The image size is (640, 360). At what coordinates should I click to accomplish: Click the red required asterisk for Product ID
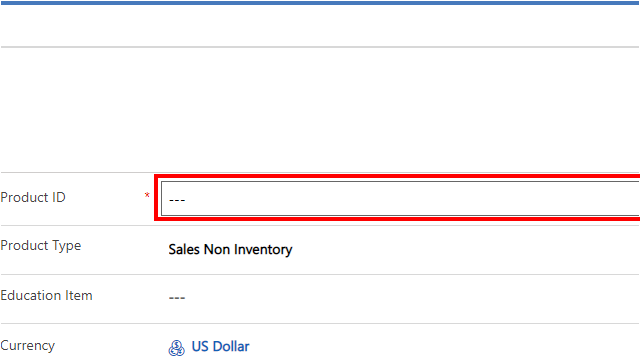pos(147,196)
